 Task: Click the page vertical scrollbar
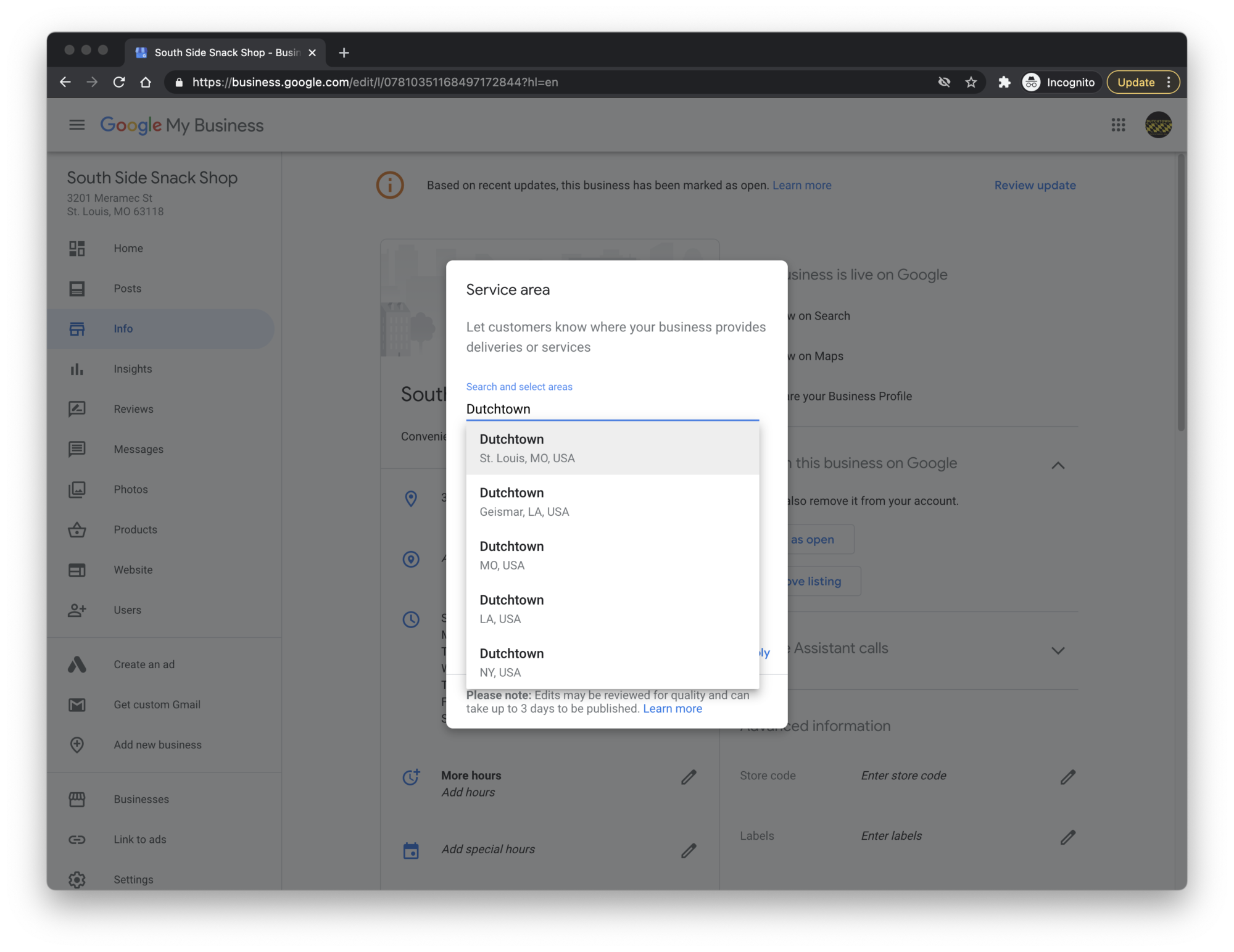(1181, 293)
